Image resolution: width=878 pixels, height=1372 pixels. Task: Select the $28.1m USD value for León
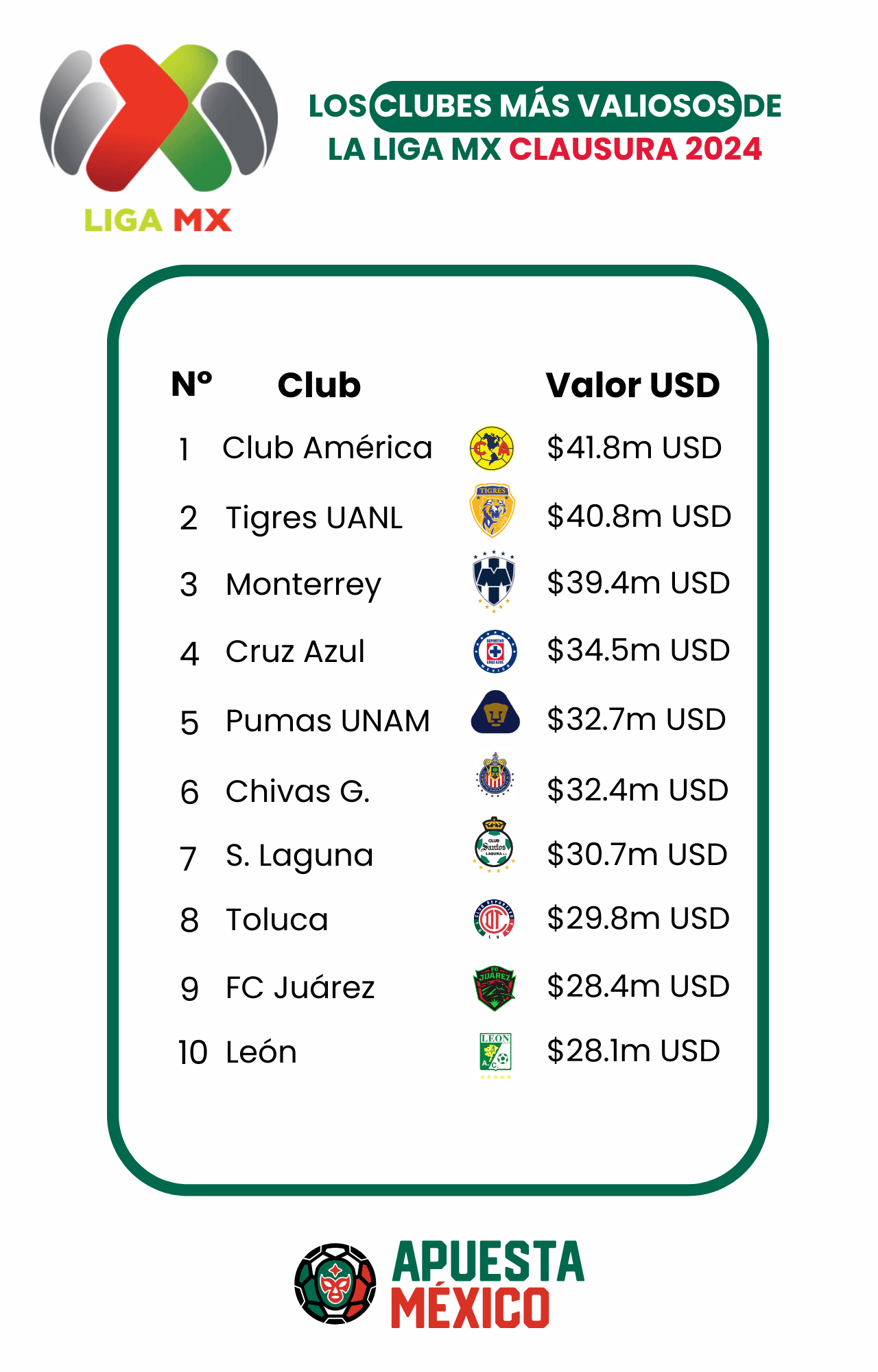coord(633,1051)
